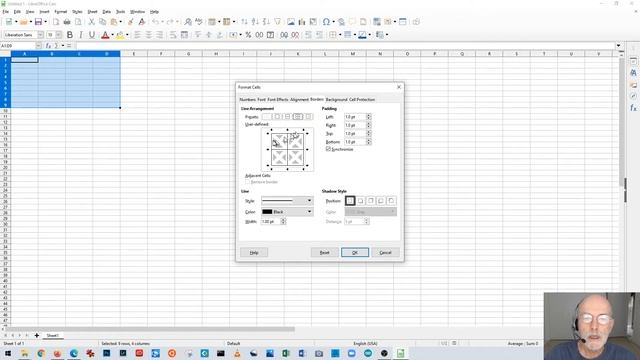
Task: Apply the yellow background highlight color
Action: [x=120, y=35]
